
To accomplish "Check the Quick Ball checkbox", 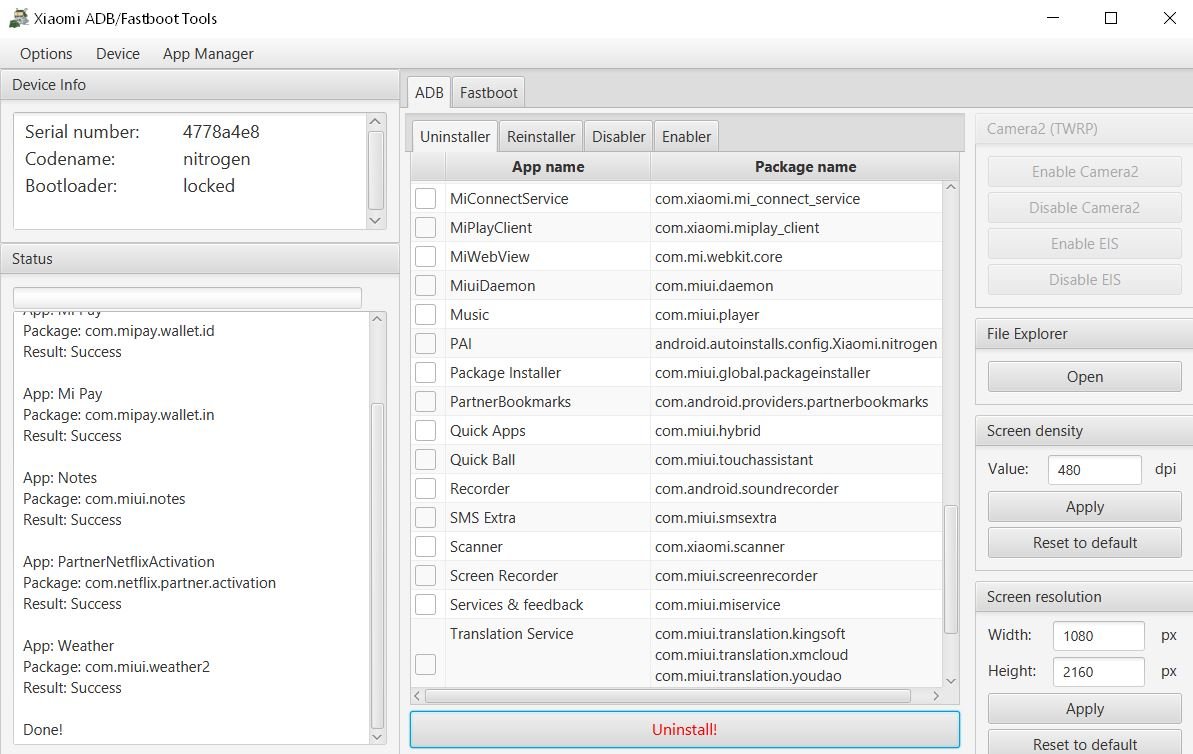I will [x=425, y=460].
